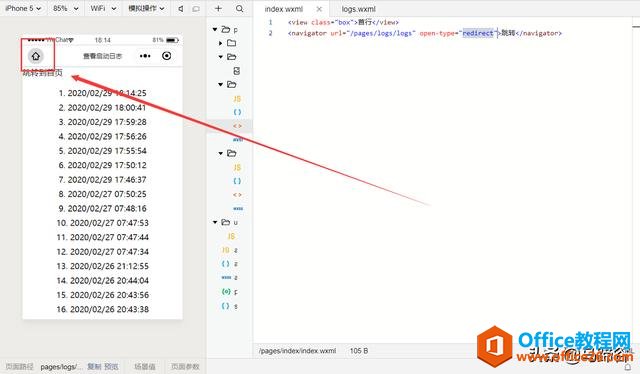
Task: Click the 场景值 button in bottom bar
Action: pyautogui.click(x=145, y=367)
